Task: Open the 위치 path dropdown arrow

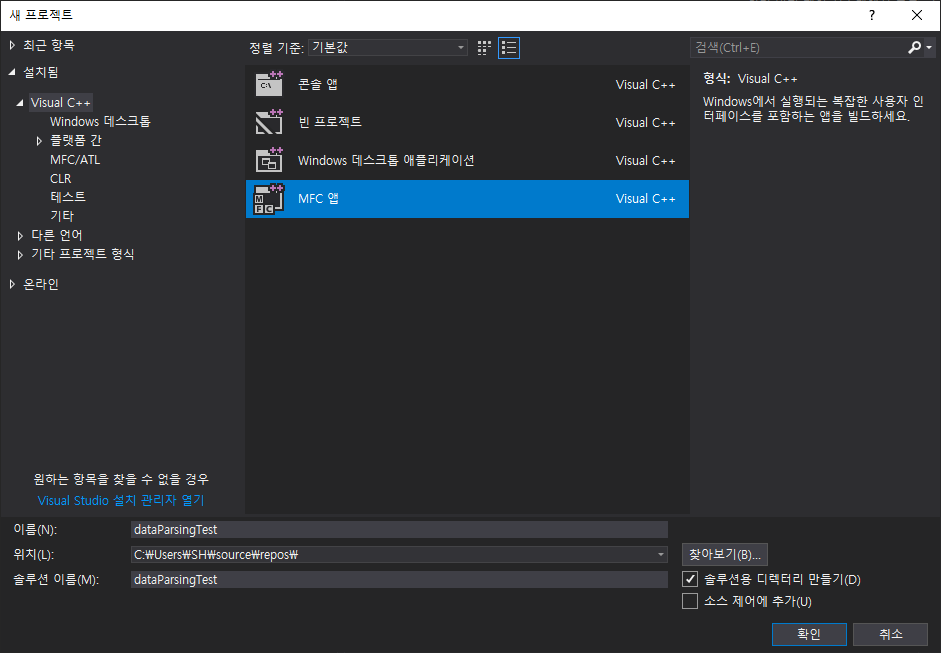Action: click(660, 555)
